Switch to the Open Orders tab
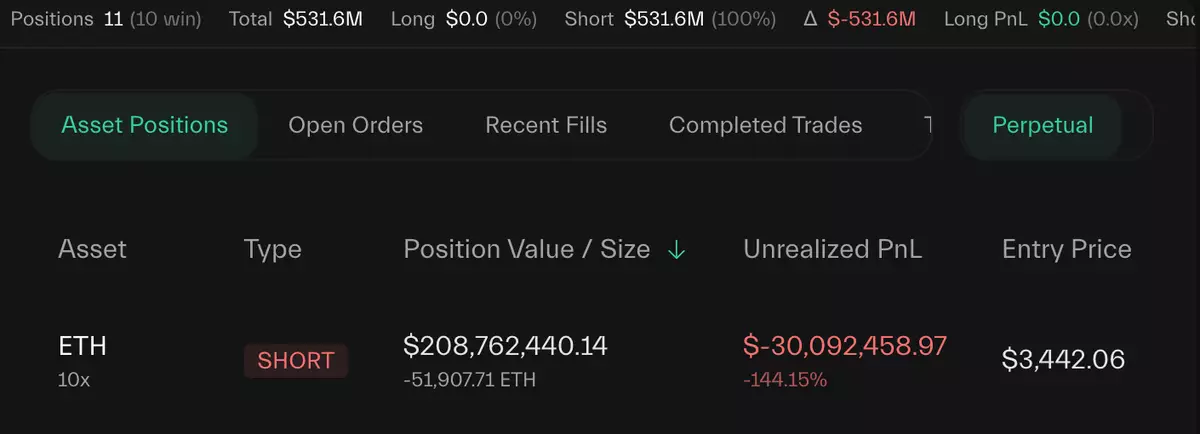The height and width of the screenshot is (434, 1200). click(x=355, y=125)
